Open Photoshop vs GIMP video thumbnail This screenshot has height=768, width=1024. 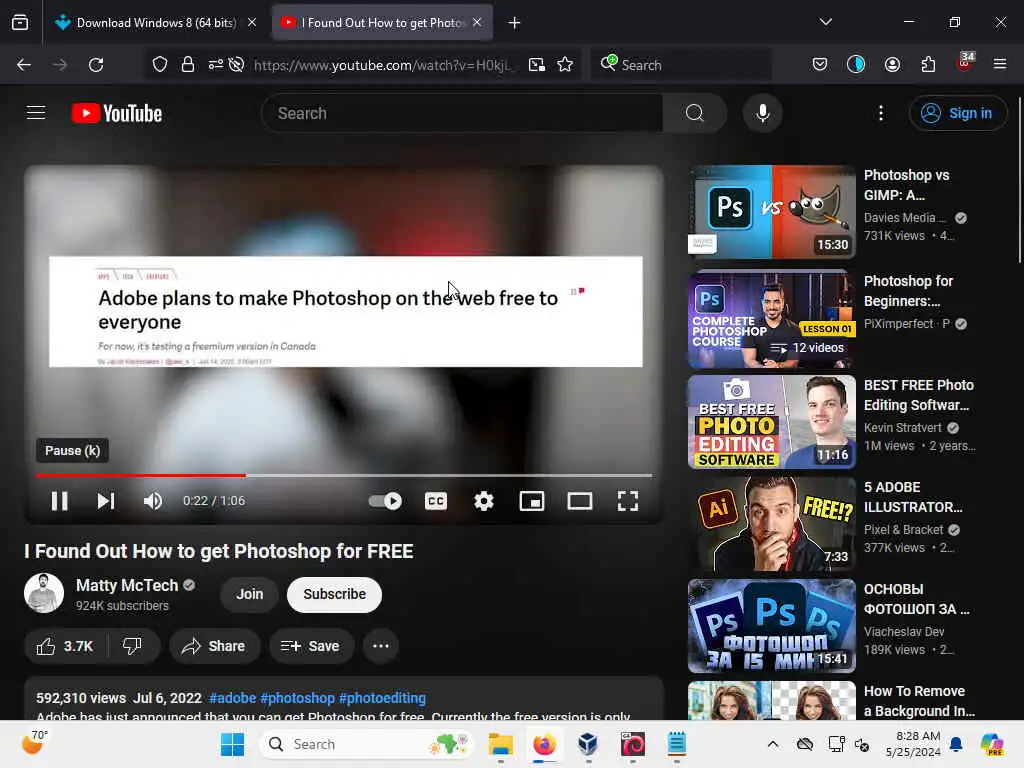(771, 212)
